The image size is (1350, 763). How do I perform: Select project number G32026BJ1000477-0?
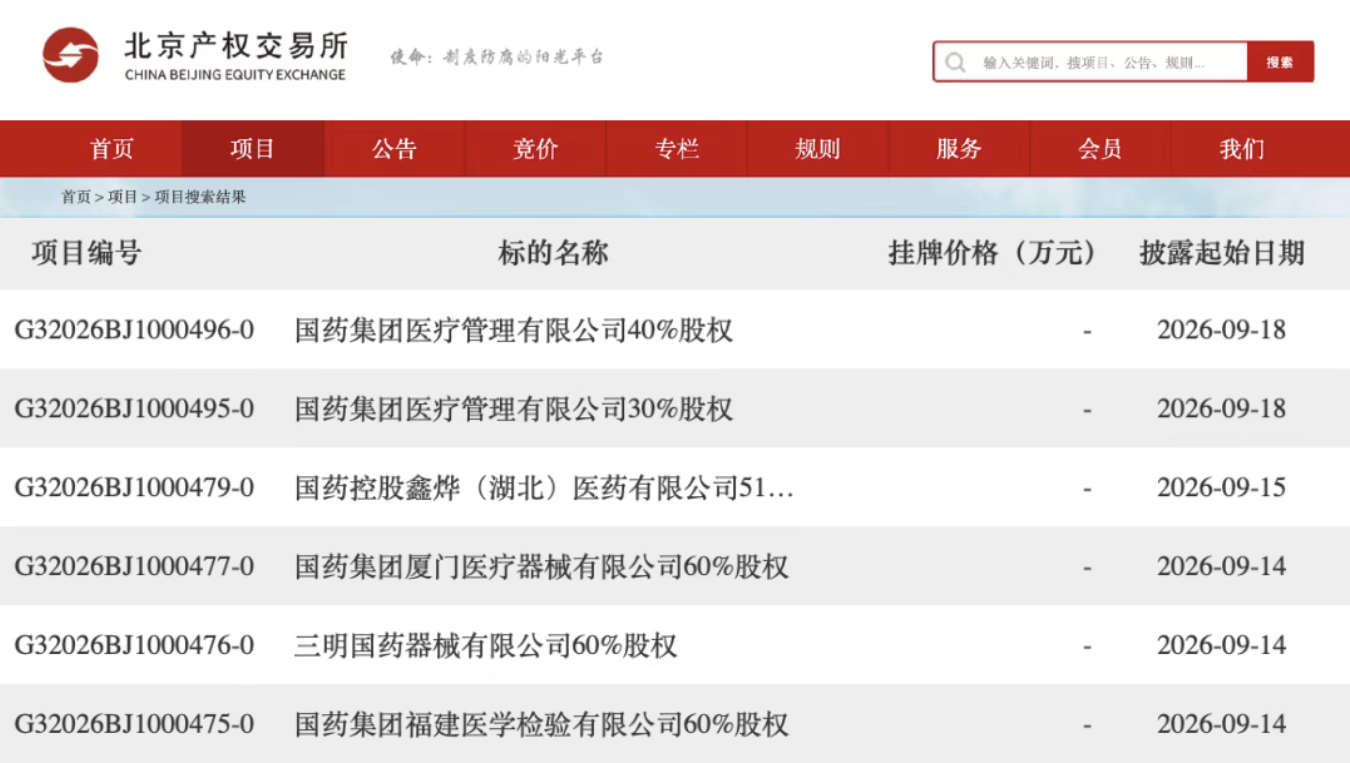[x=134, y=567]
